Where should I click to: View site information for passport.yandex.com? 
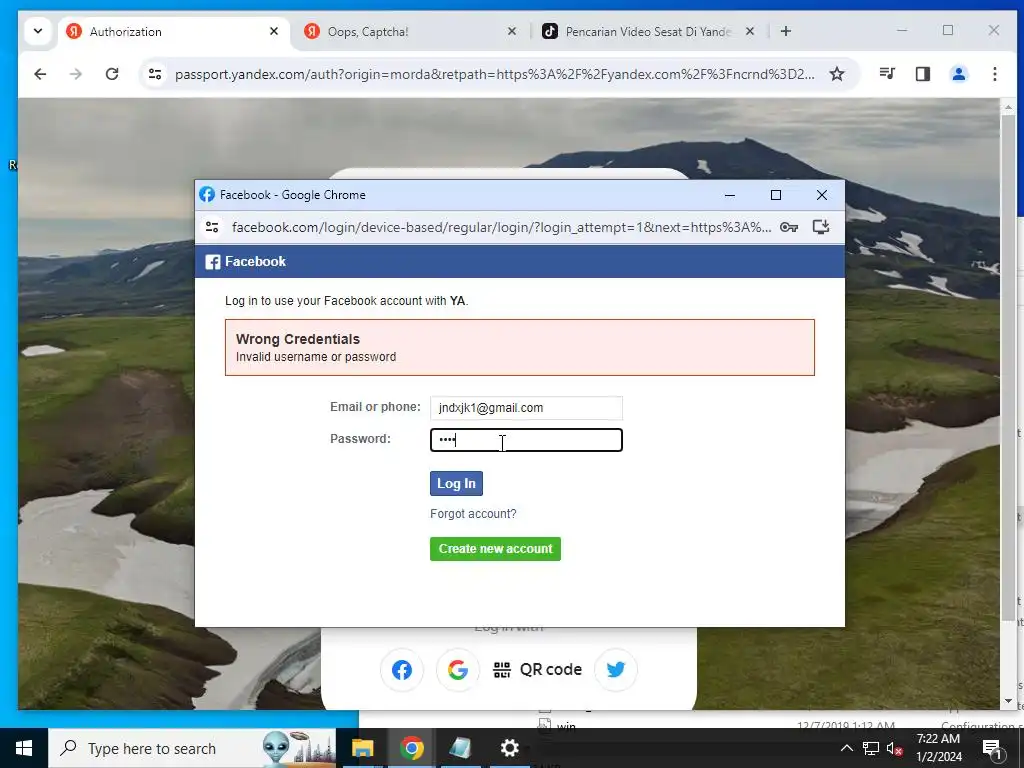(155, 74)
